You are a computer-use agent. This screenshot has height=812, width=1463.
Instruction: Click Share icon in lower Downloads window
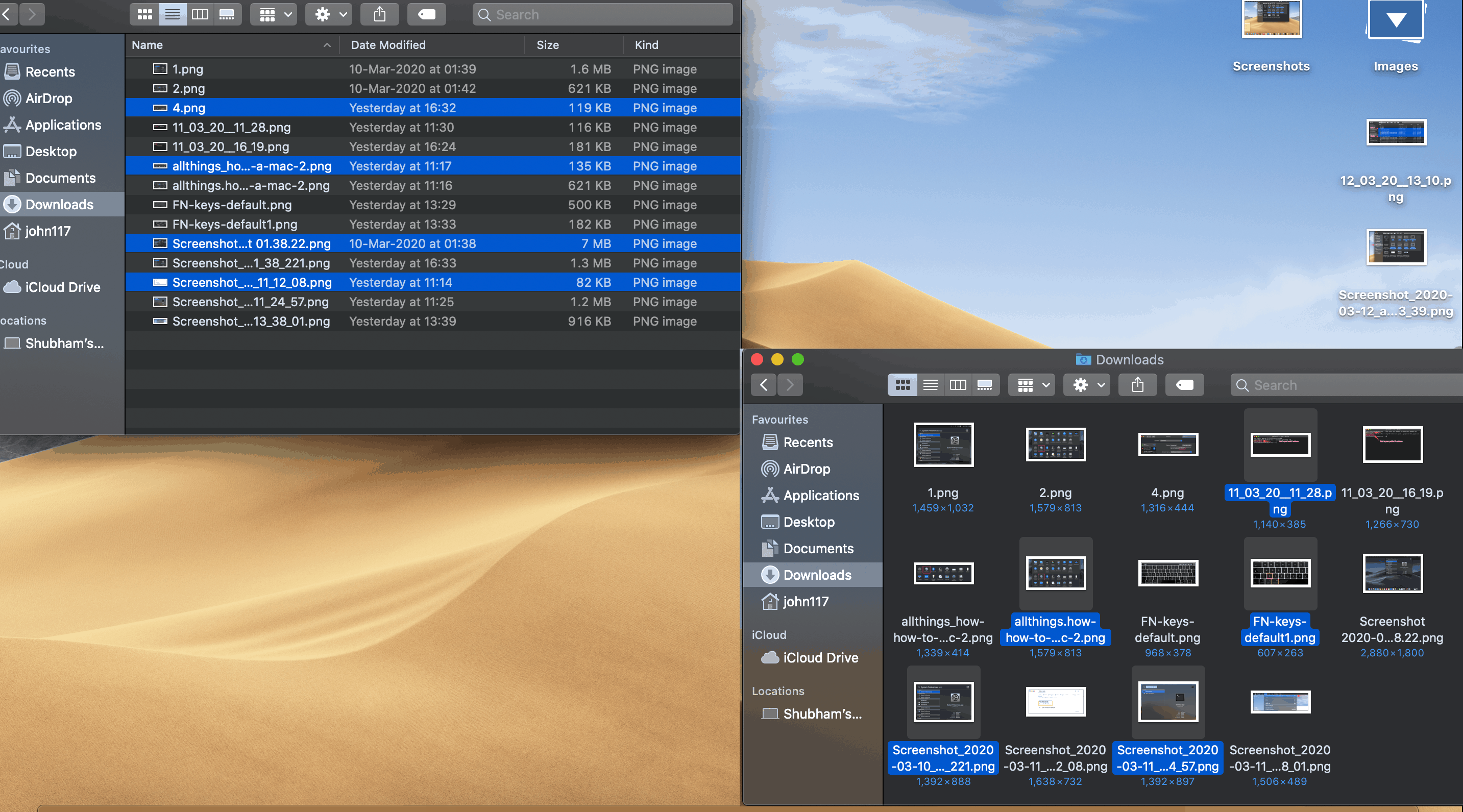[1137, 385]
